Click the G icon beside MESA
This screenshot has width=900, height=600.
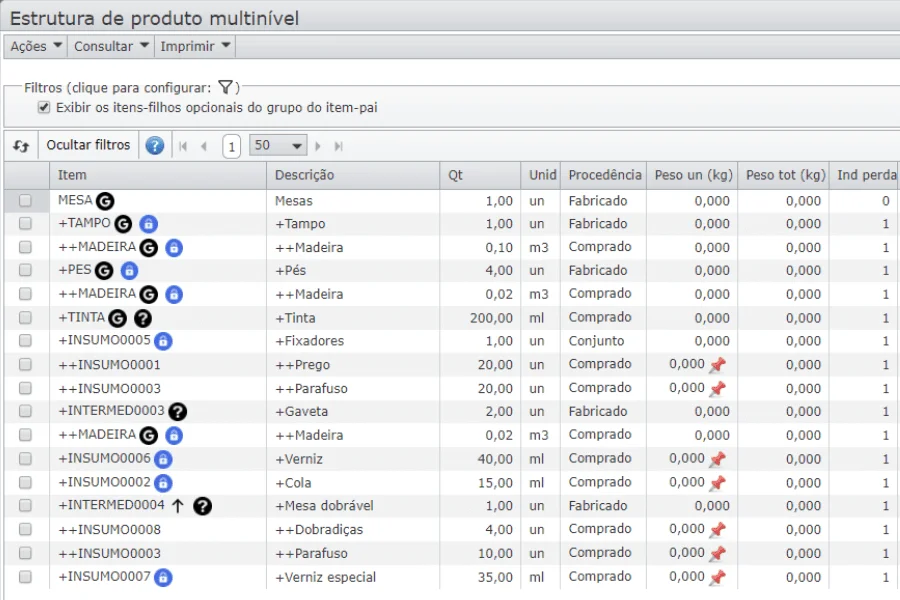click(x=105, y=201)
